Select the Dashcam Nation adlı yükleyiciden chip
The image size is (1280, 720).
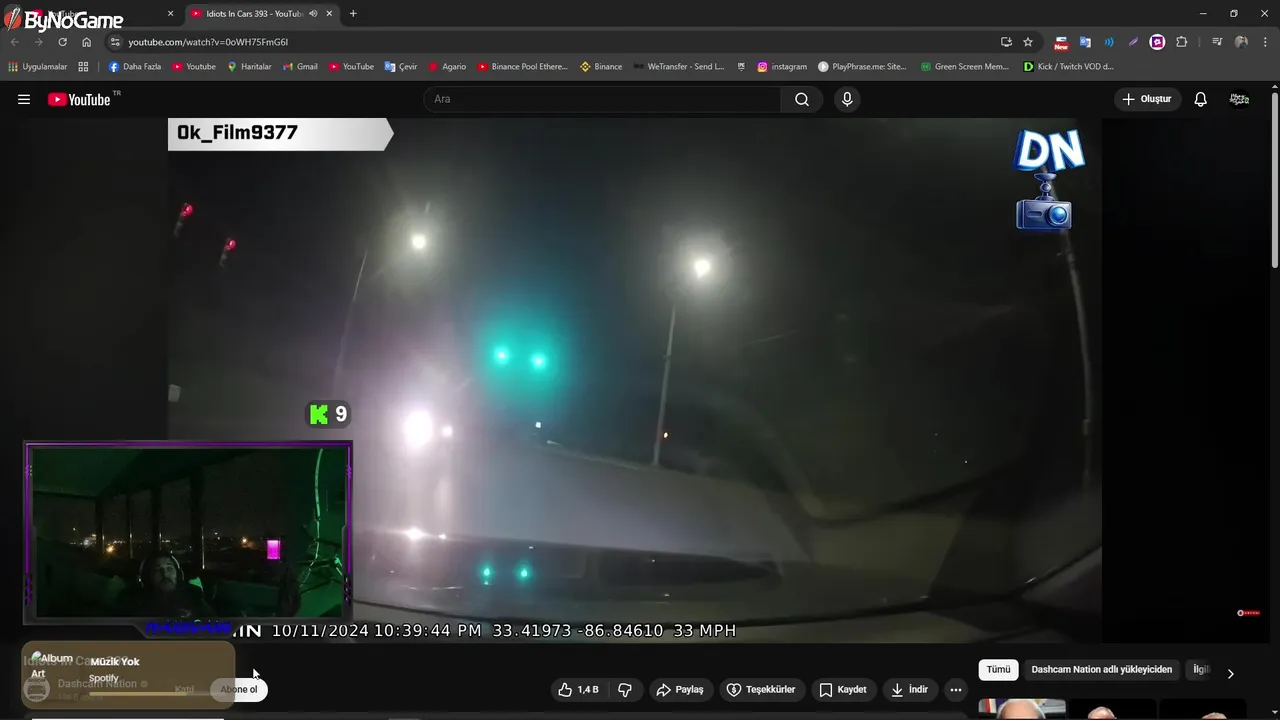point(1101,669)
